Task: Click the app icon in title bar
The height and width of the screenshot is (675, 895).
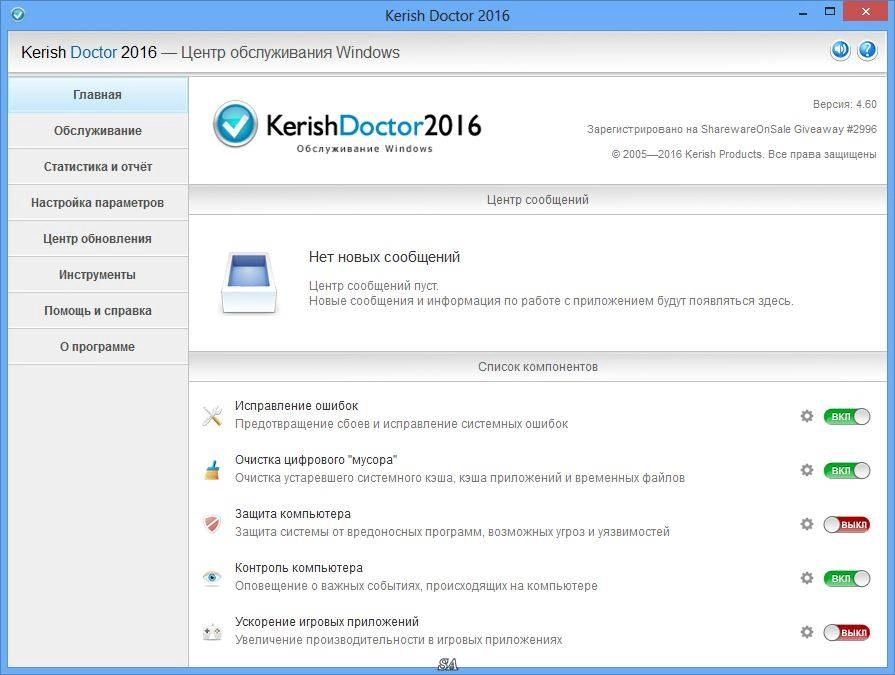Action: coord(18,14)
